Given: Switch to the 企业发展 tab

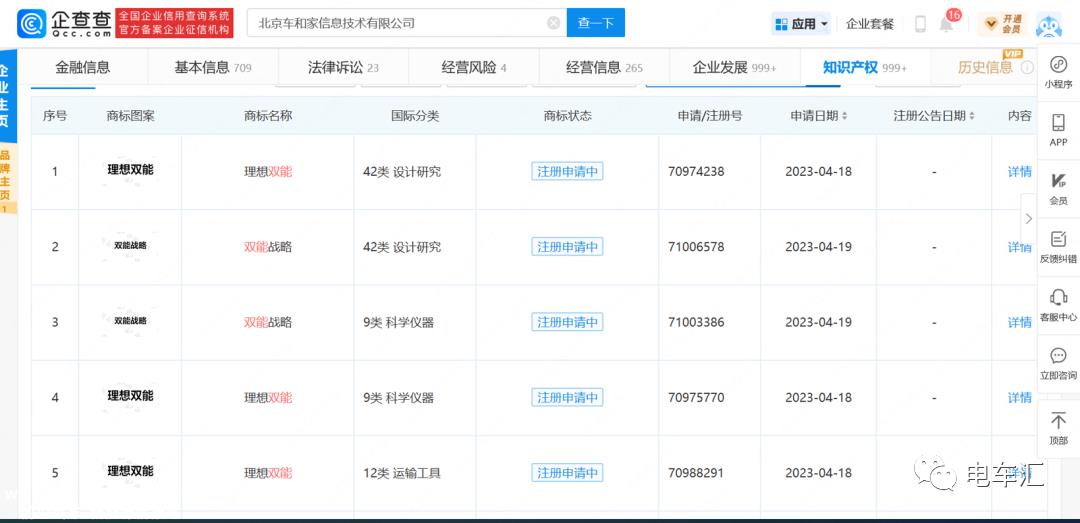Looking at the screenshot, I should 734,67.
